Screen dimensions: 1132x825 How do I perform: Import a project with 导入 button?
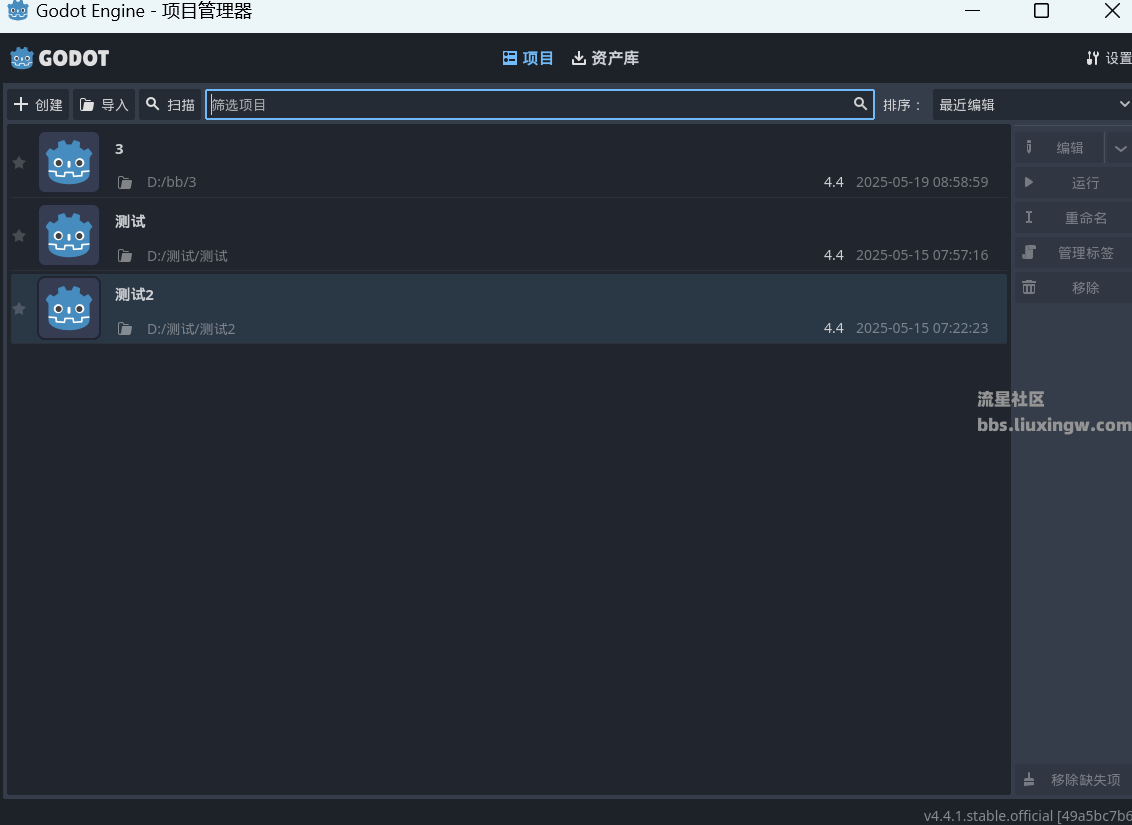(104, 105)
